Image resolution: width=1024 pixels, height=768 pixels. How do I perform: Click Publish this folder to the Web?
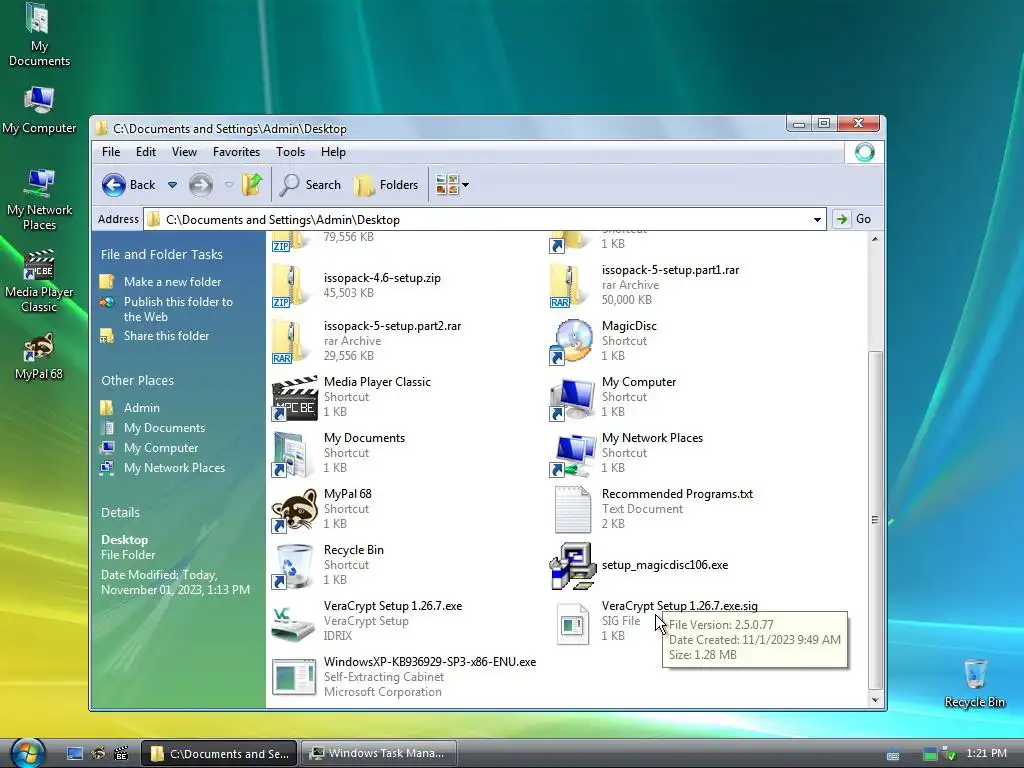click(x=178, y=309)
